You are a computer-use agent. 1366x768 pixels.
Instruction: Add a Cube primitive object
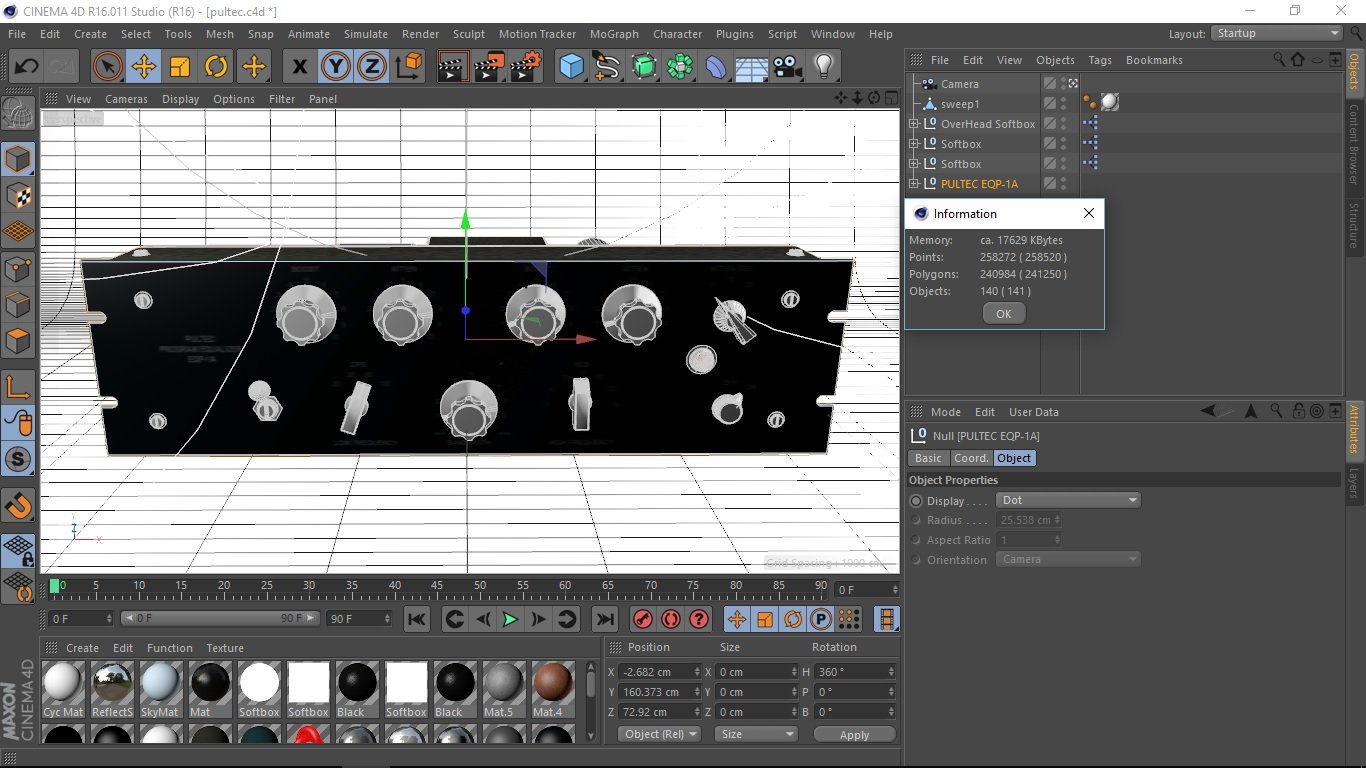point(571,67)
